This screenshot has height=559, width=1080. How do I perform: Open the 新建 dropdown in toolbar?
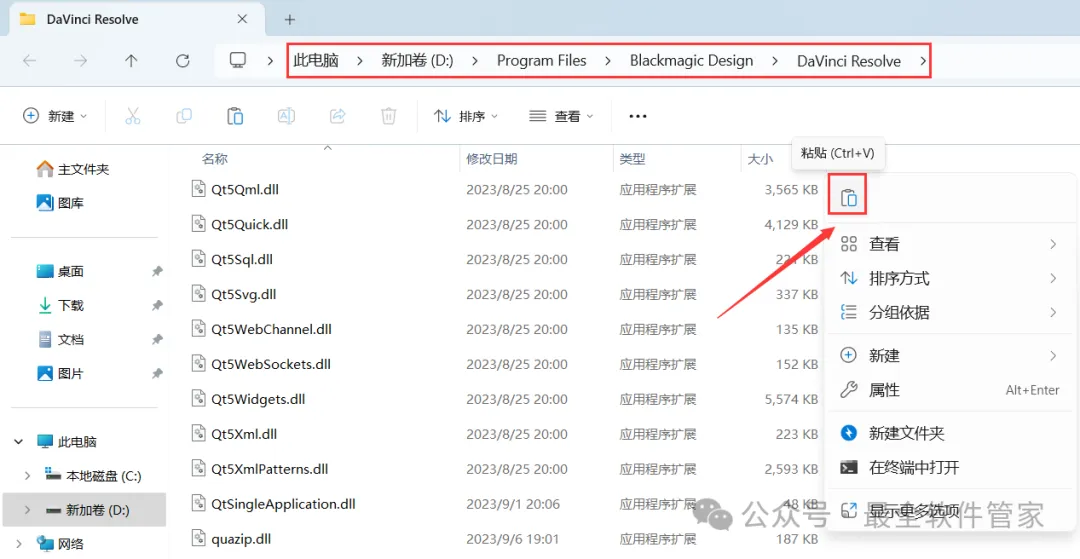(55, 116)
